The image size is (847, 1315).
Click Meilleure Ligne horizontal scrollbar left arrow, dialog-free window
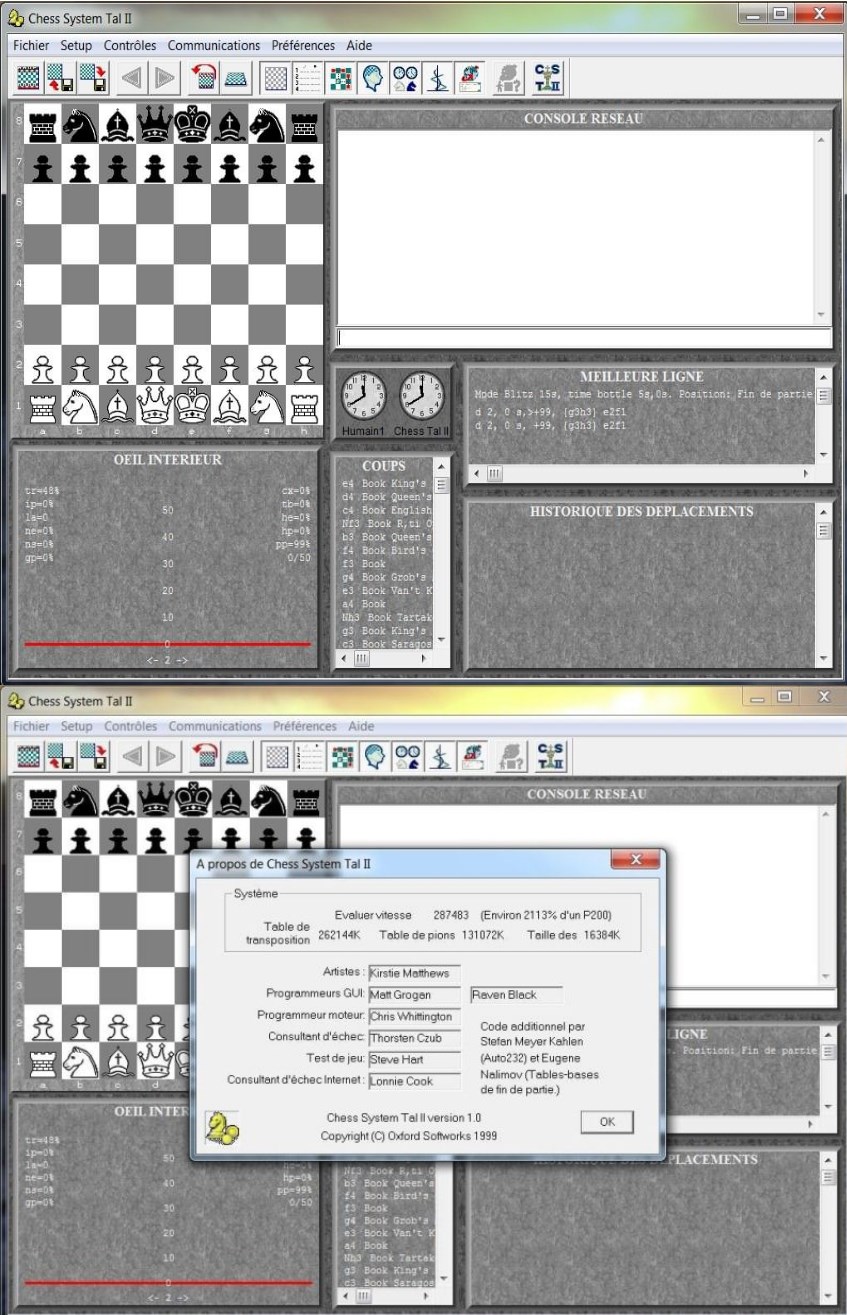476,472
